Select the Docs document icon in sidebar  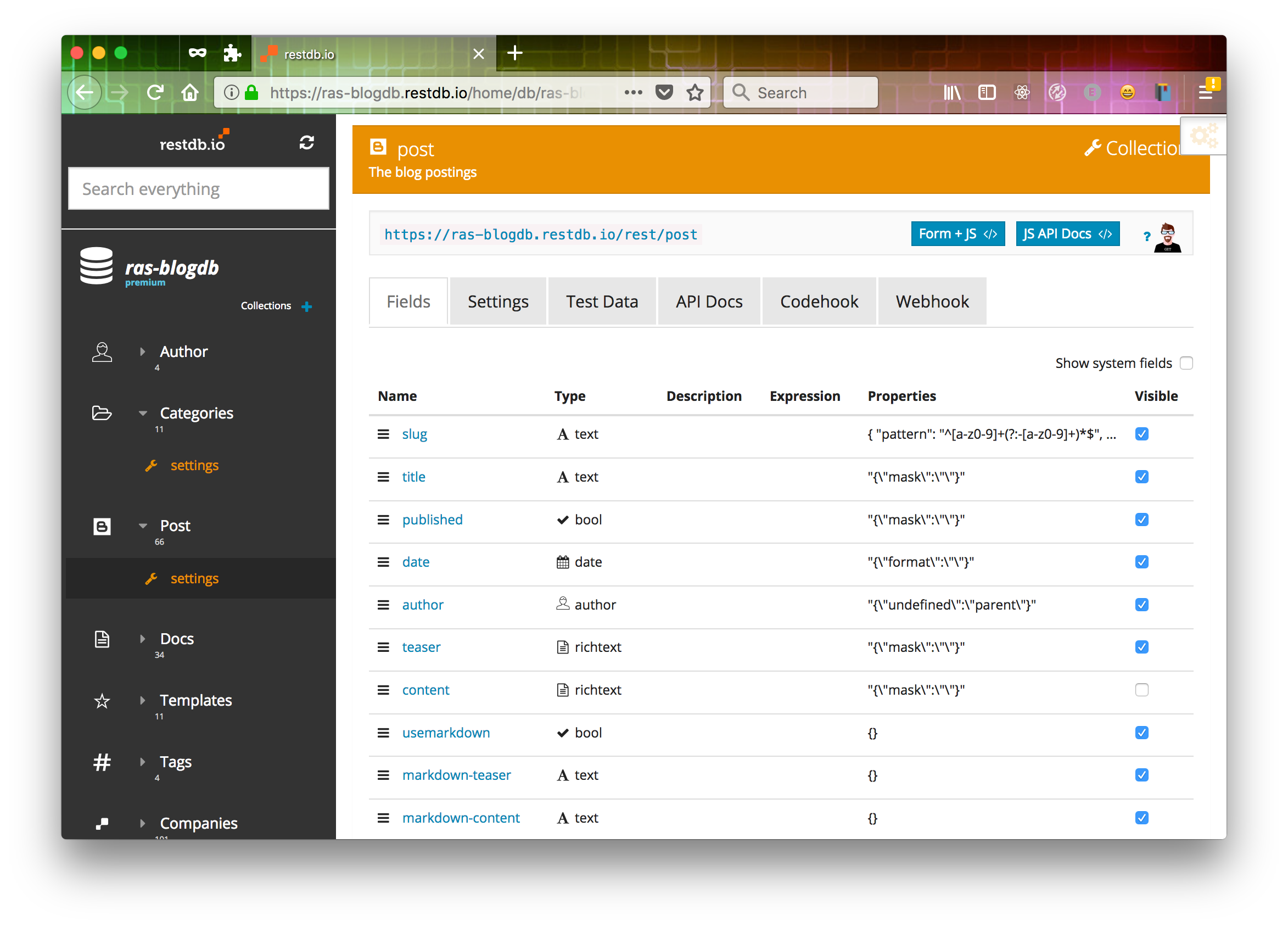102,639
